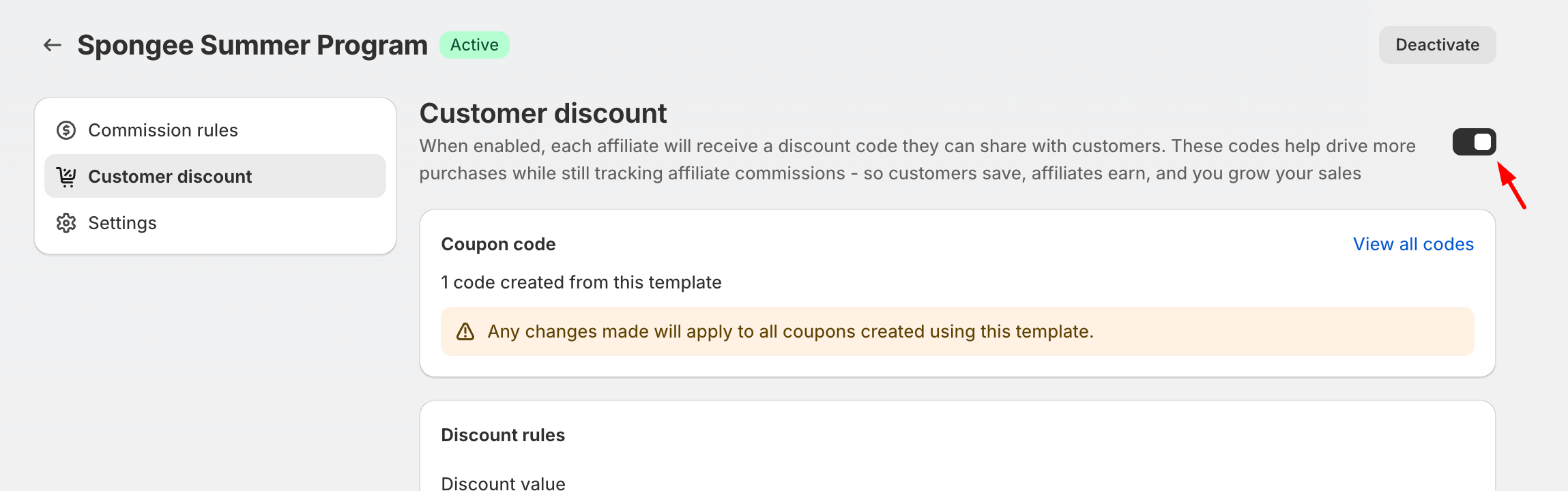The height and width of the screenshot is (491, 1568).
Task: Click the warning triangle icon in banner
Action: [x=465, y=331]
